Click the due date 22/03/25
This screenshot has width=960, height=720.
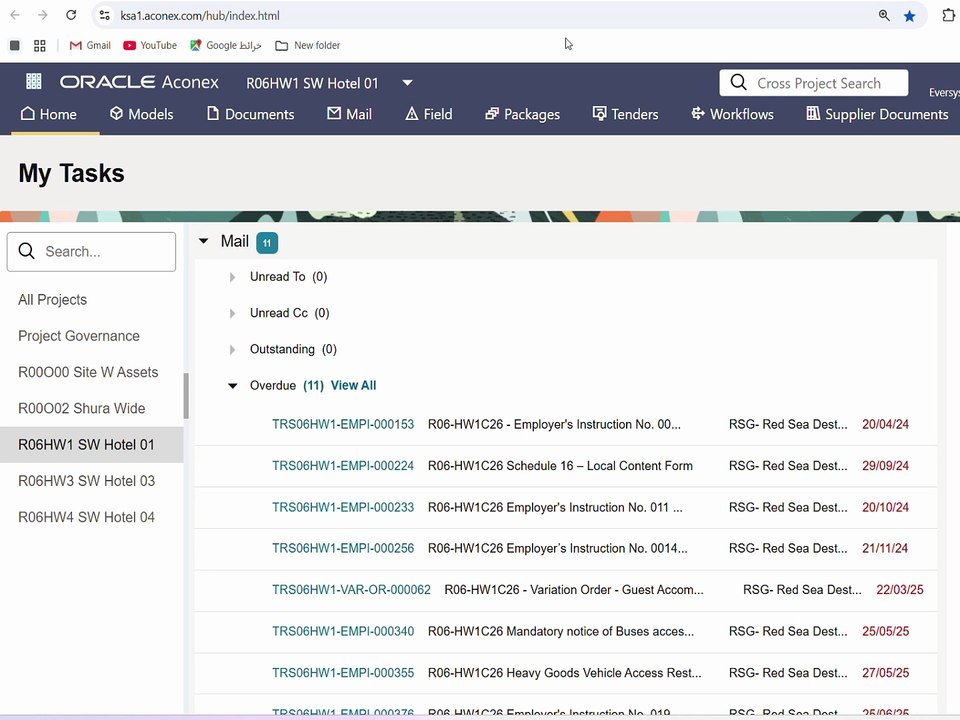point(899,590)
